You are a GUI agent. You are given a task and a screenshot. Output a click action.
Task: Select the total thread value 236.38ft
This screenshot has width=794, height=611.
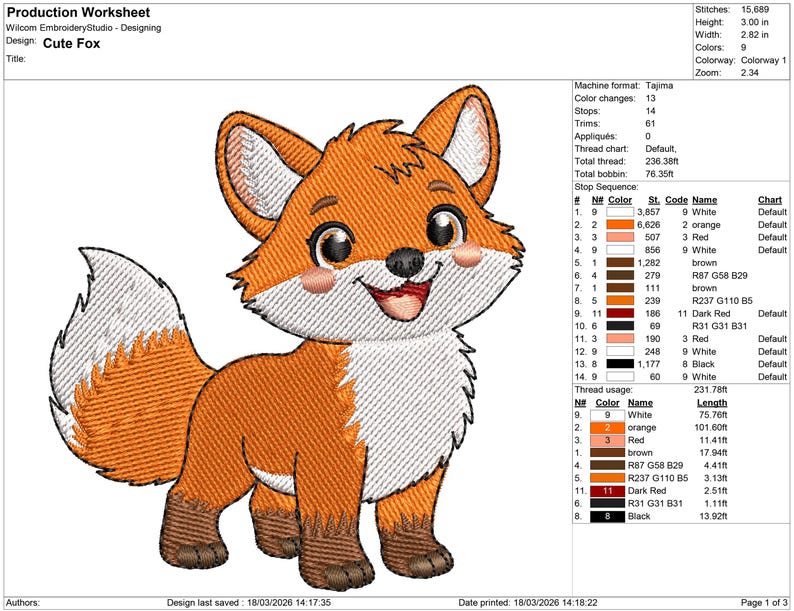coord(662,161)
